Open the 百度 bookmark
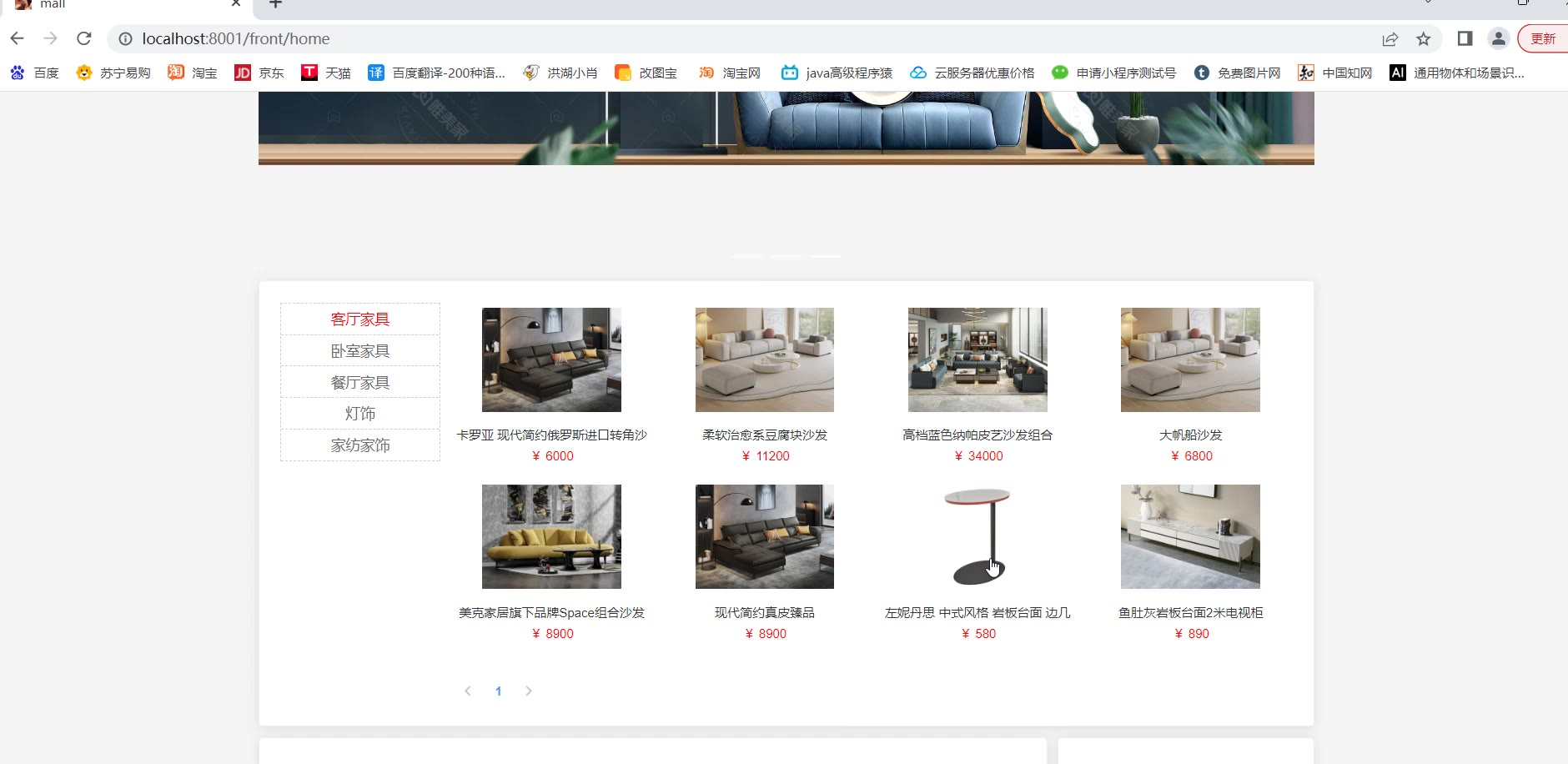The width and height of the screenshot is (1568, 764). (x=34, y=73)
